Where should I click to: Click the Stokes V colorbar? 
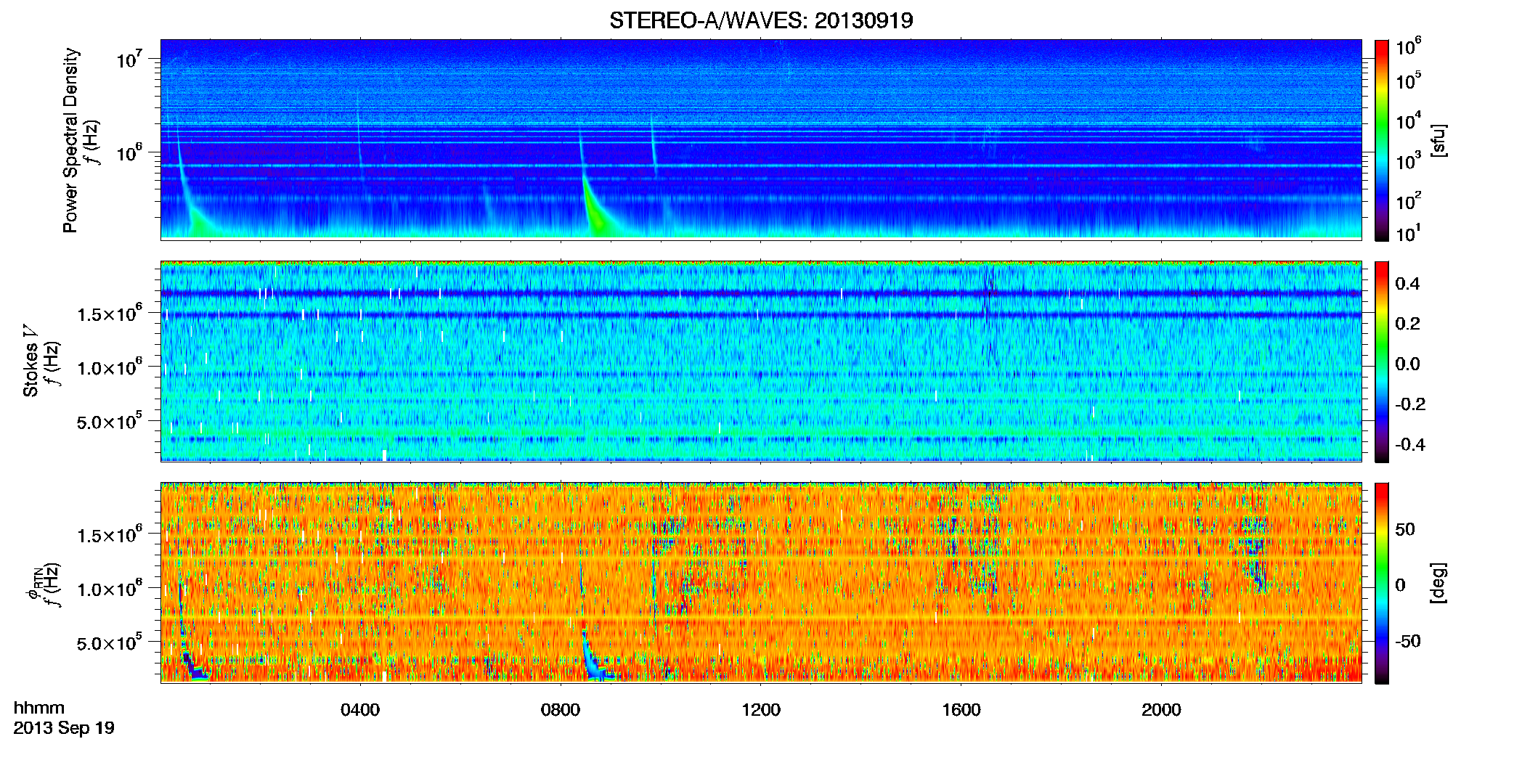(x=1381, y=362)
